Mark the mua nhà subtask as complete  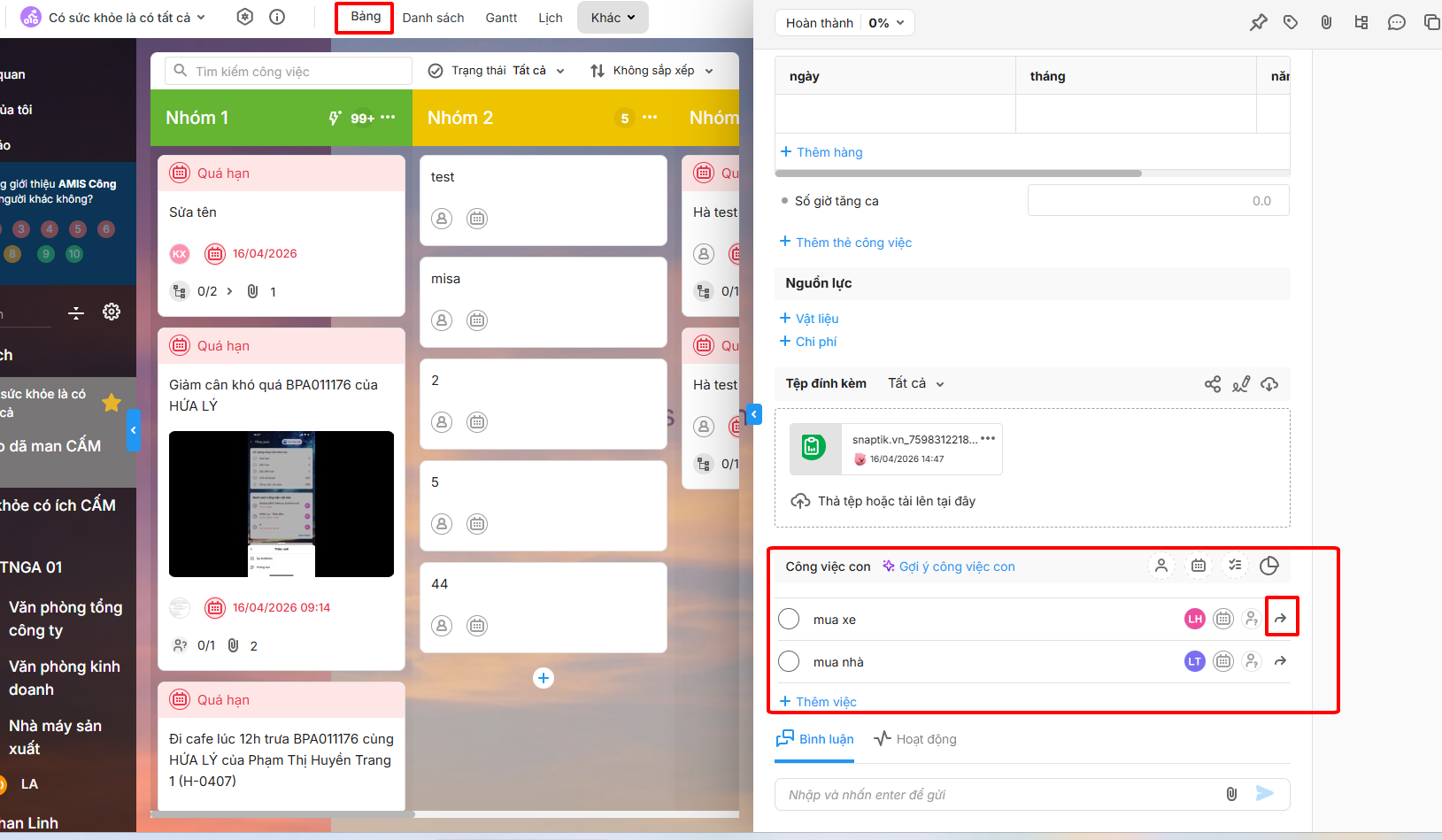tap(789, 661)
